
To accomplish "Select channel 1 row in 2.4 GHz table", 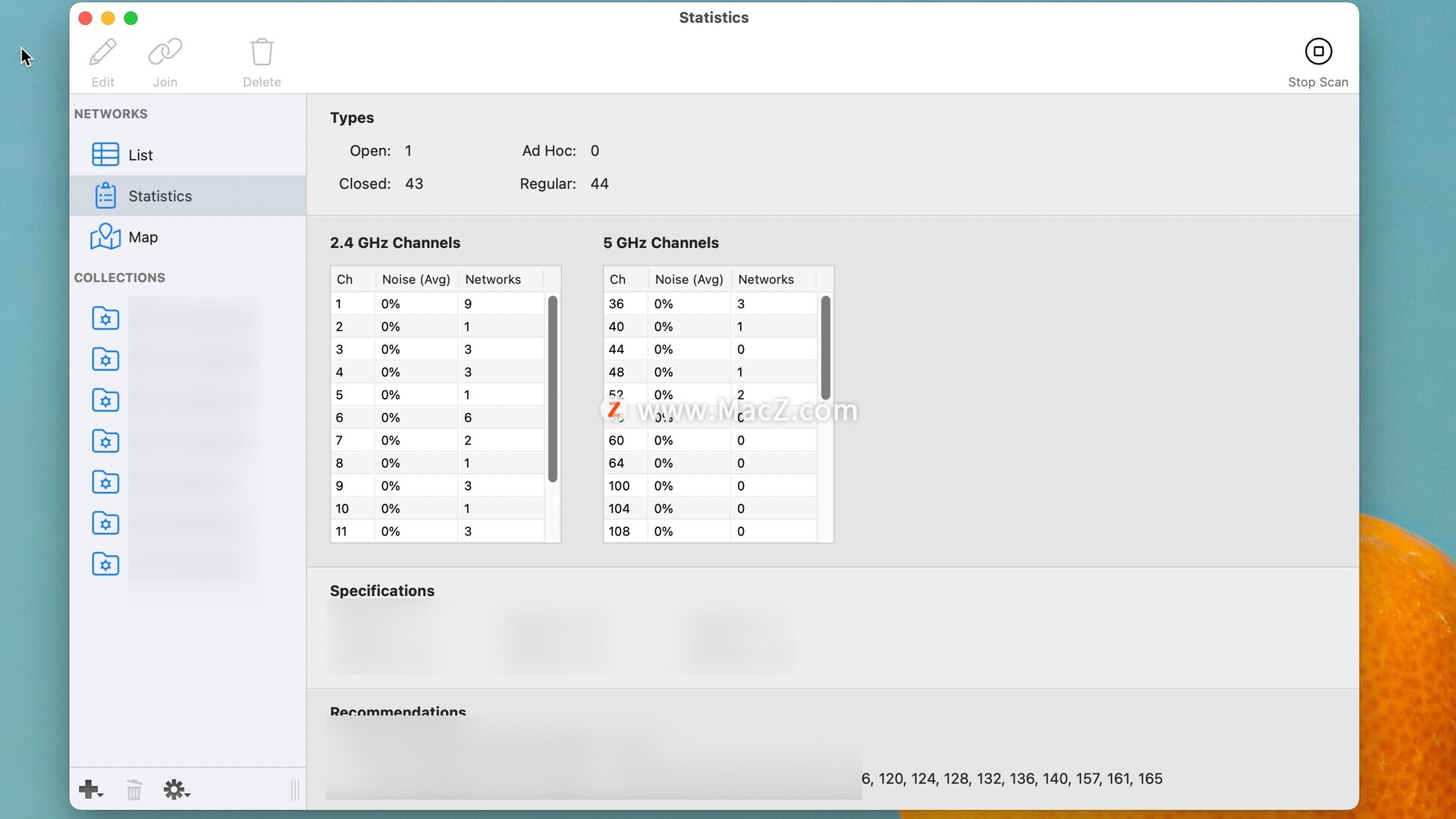I will pyautogui.click(x=438, y=303).
